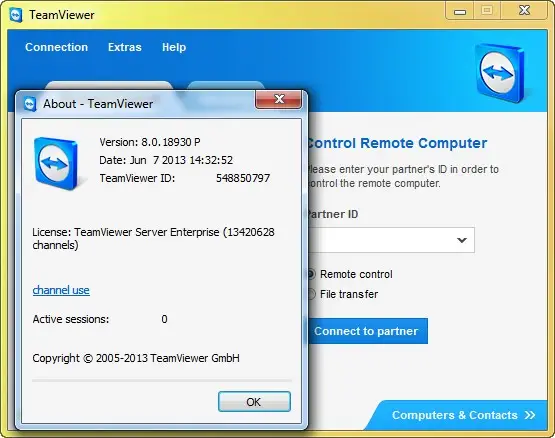The width and height of the screenshot is (555, 438).
Task: Close the About - TeamViewer dialog
Action: [x=279, y=99]
